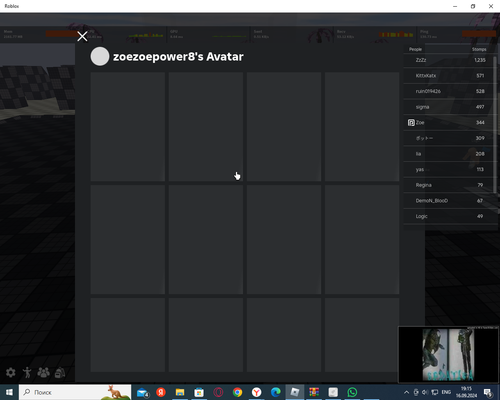Open WinRAR from taskbar
The height and width of the screenshot is (400, 500).
(314, 392)
